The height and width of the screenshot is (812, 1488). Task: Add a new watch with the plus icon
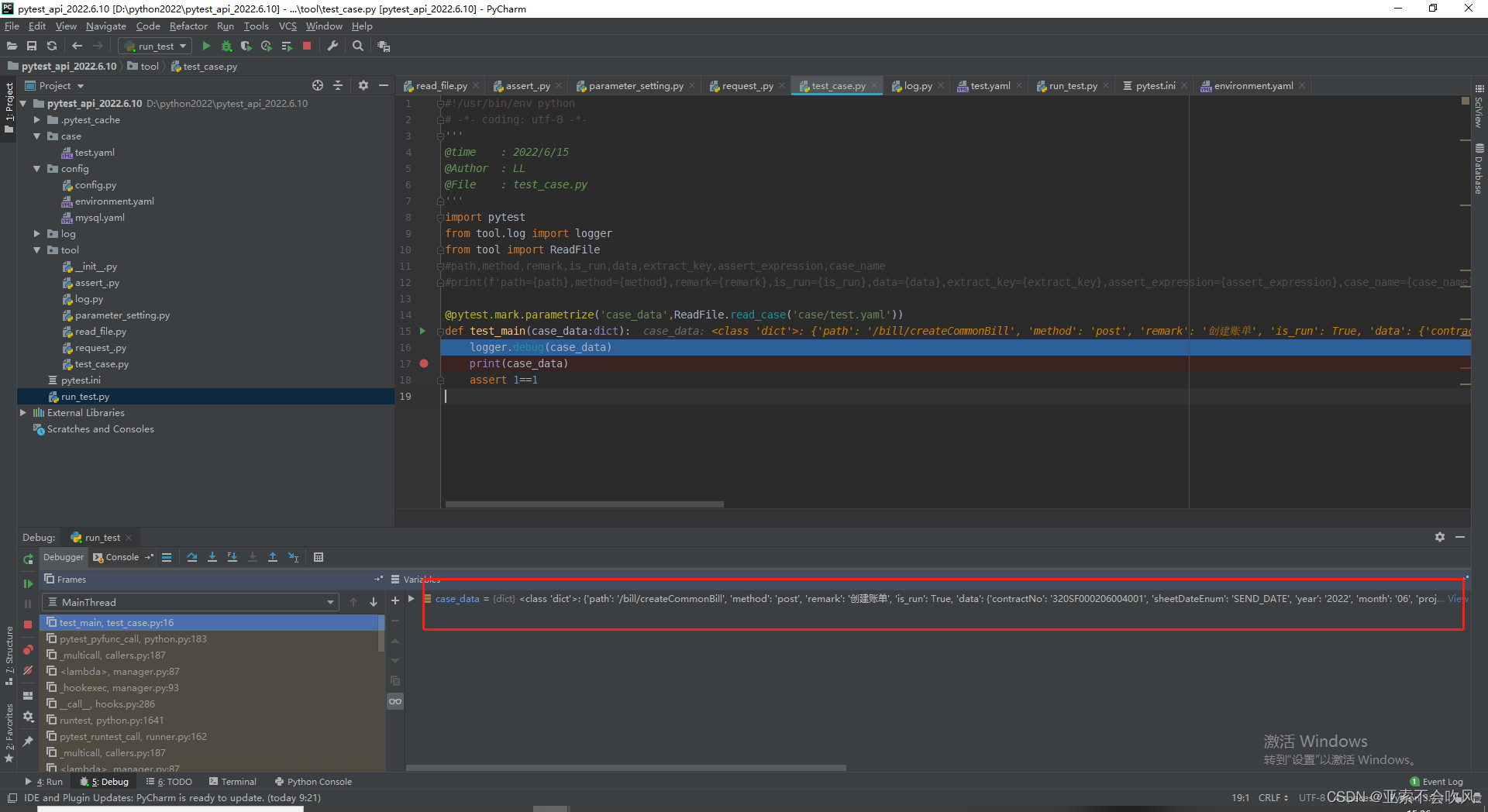[x=395, y=600]
